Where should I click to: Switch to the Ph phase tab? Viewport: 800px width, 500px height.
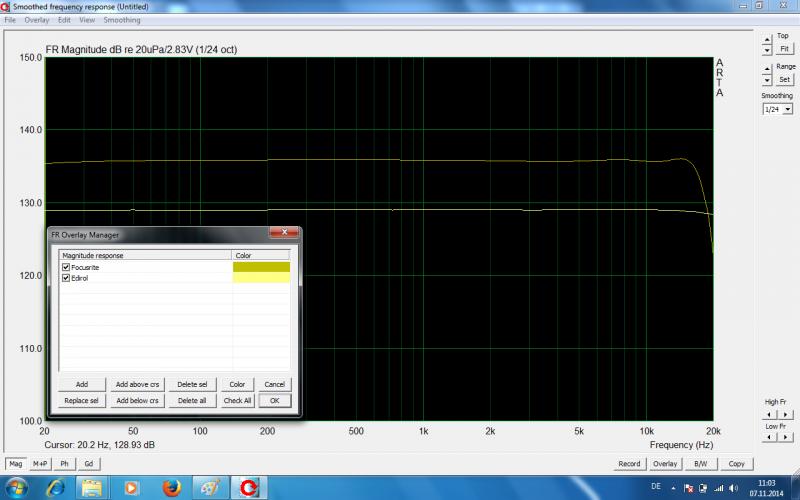(66, 464)
